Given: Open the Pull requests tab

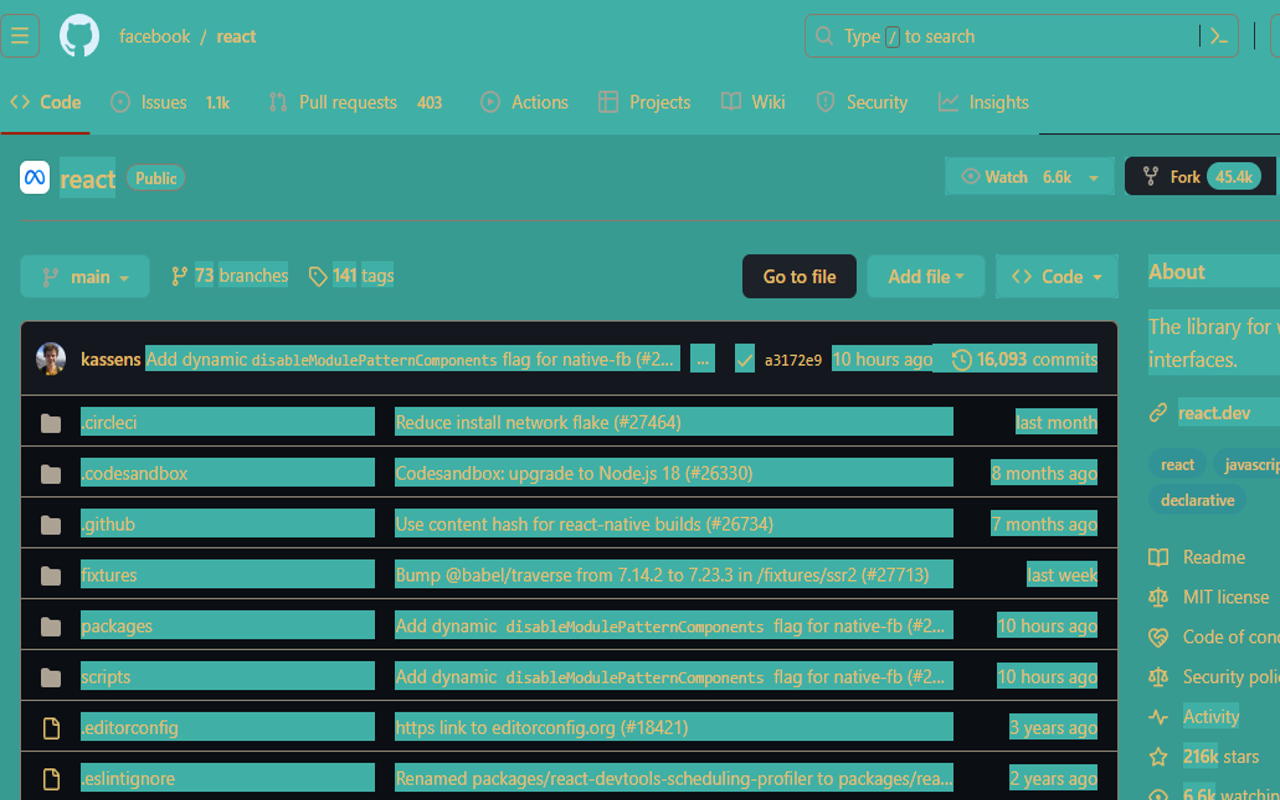Looking at the screenshot, I should pyautogui.click(x=355, y=102).
